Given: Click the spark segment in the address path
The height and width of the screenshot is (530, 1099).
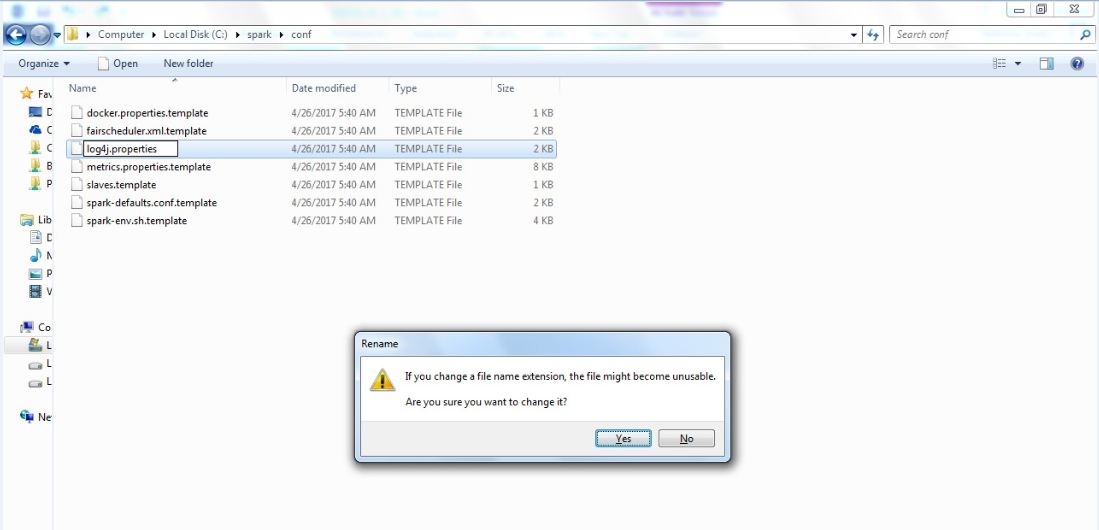Looking at the screenshot, I should [x=259, y=34].
